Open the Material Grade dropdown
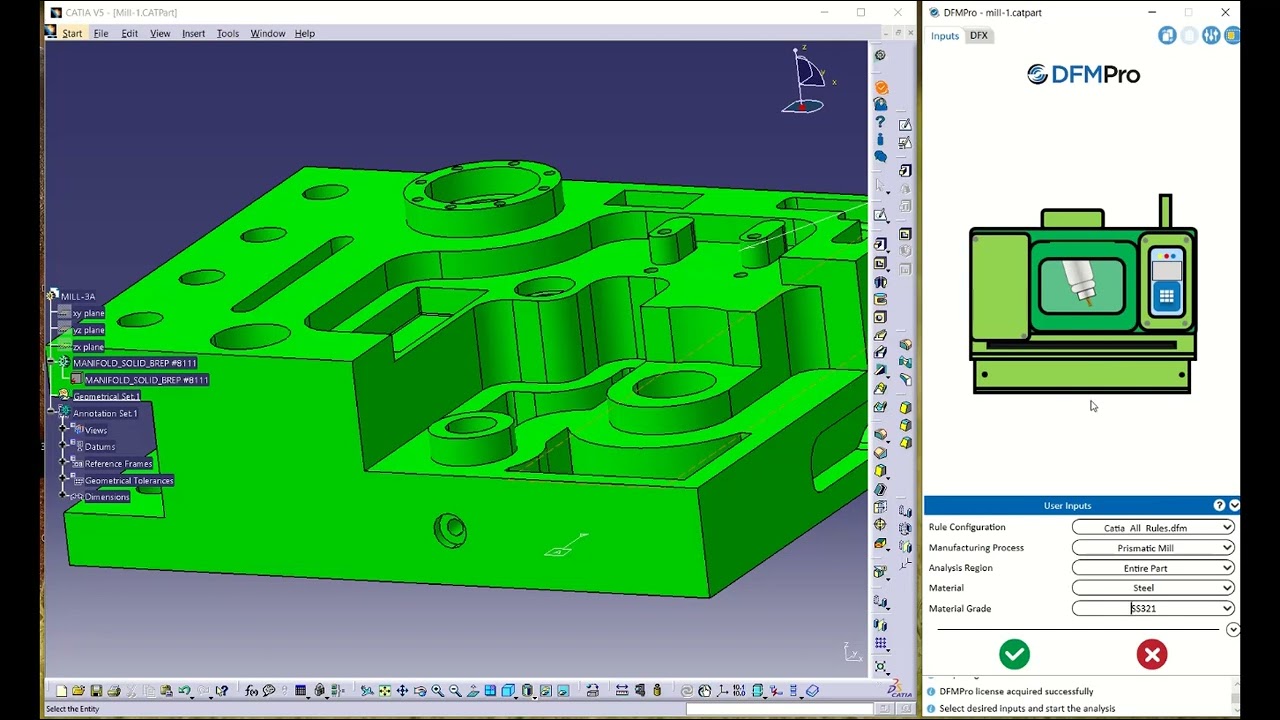The width and height of the screenshot is (1280, 720). coord(1153,608)
